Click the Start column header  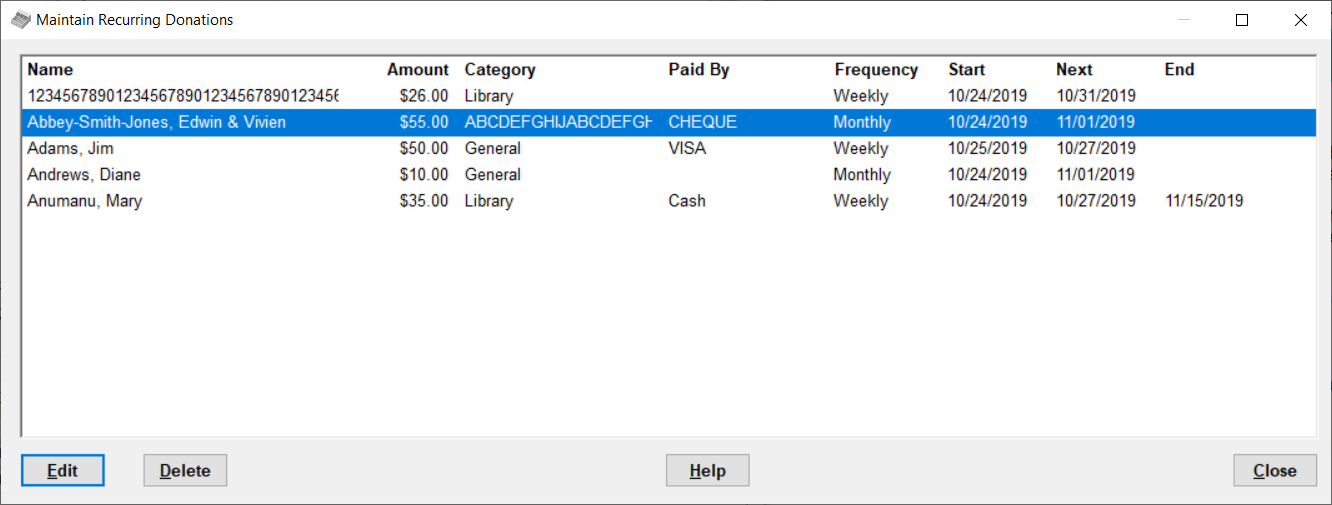click(x=967, y=70)
